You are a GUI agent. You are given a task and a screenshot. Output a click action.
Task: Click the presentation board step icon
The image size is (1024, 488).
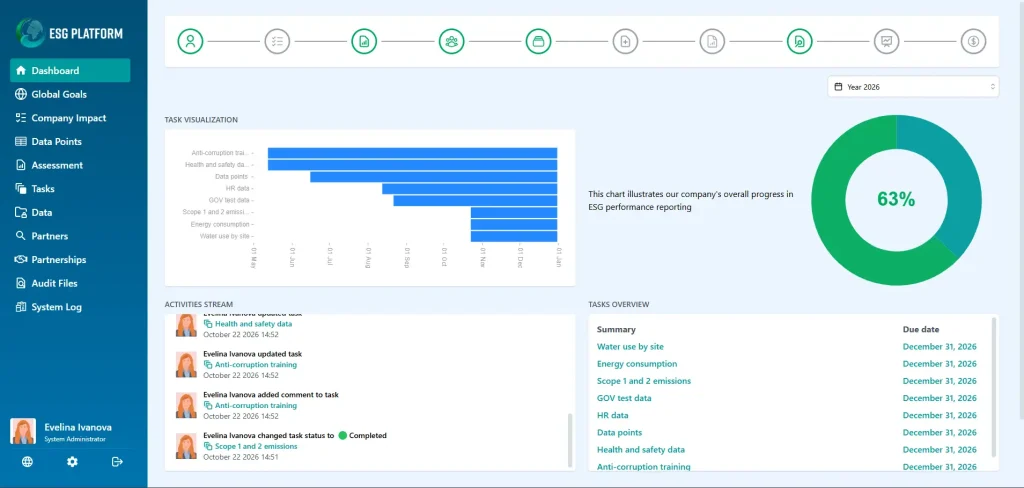pyautogui.click(x=887, y=41)
